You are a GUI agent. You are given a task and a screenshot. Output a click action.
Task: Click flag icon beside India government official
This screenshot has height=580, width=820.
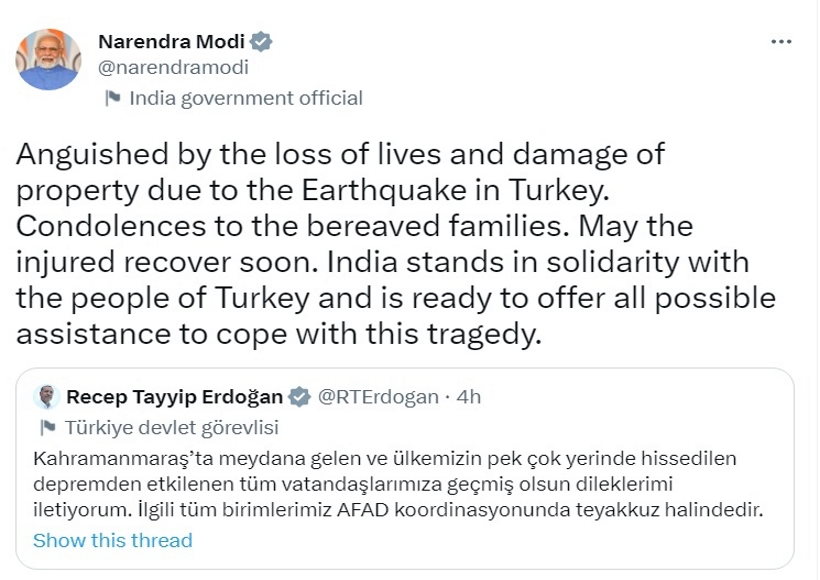point(113,98)
